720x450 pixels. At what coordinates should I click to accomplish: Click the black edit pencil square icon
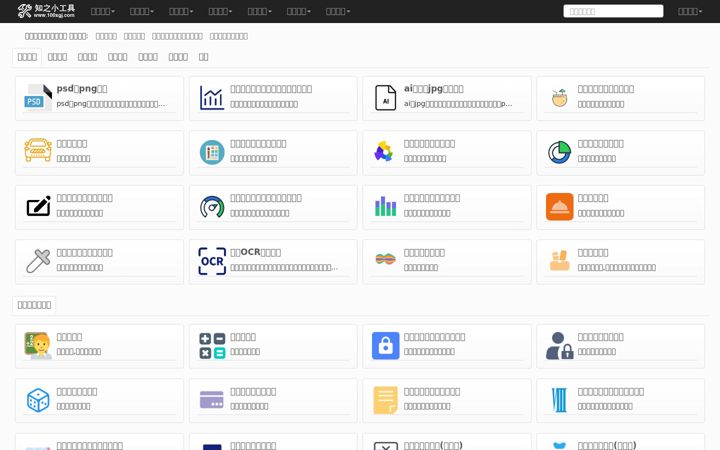(39, 206)
